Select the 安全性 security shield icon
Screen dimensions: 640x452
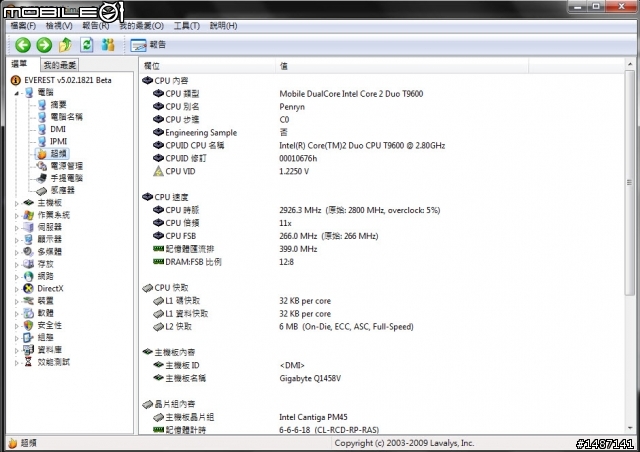[29, 325]
